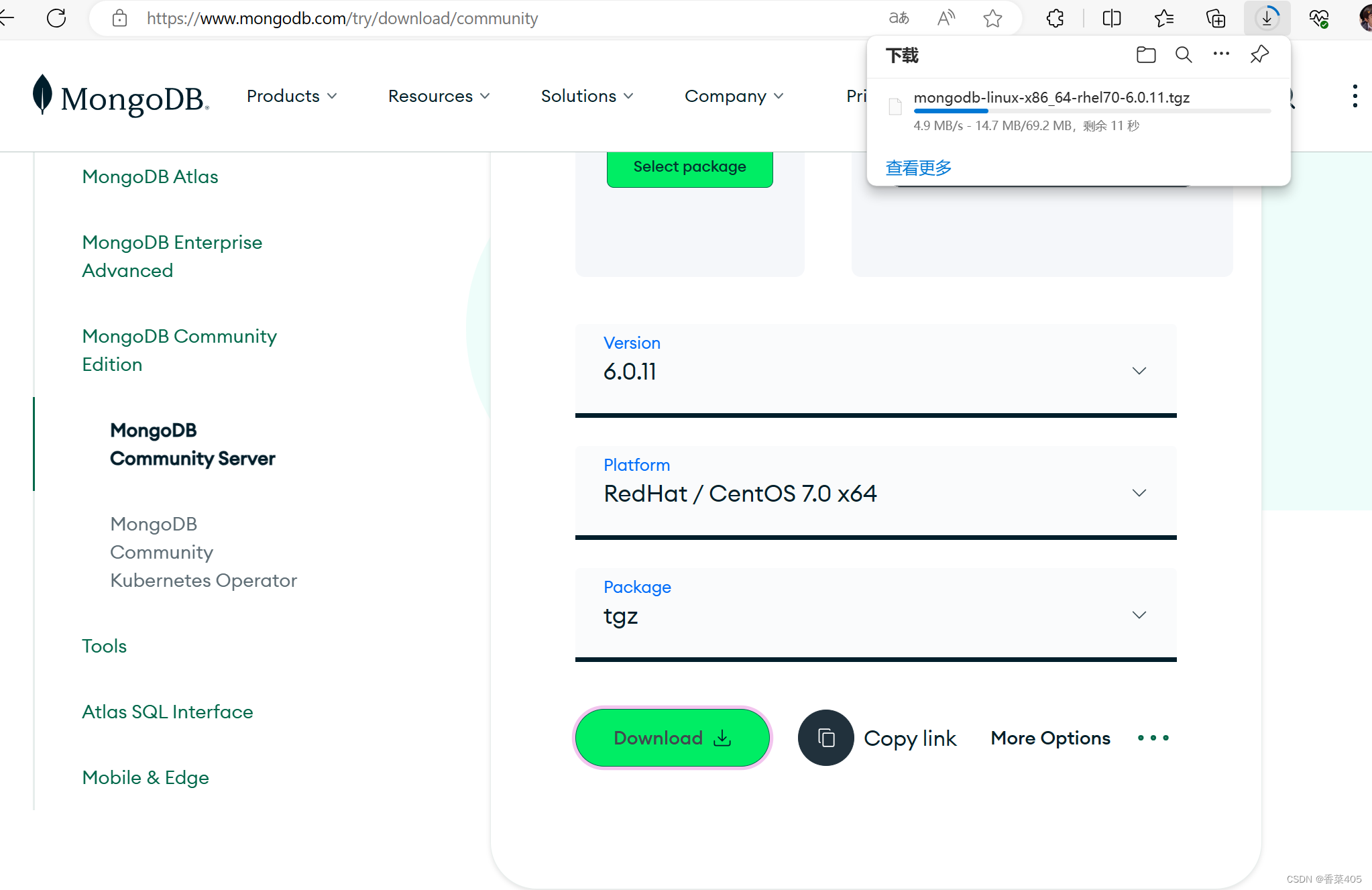Click the green Download button
The height and width of the screenshot is (890, 1372).
(672, 738)
